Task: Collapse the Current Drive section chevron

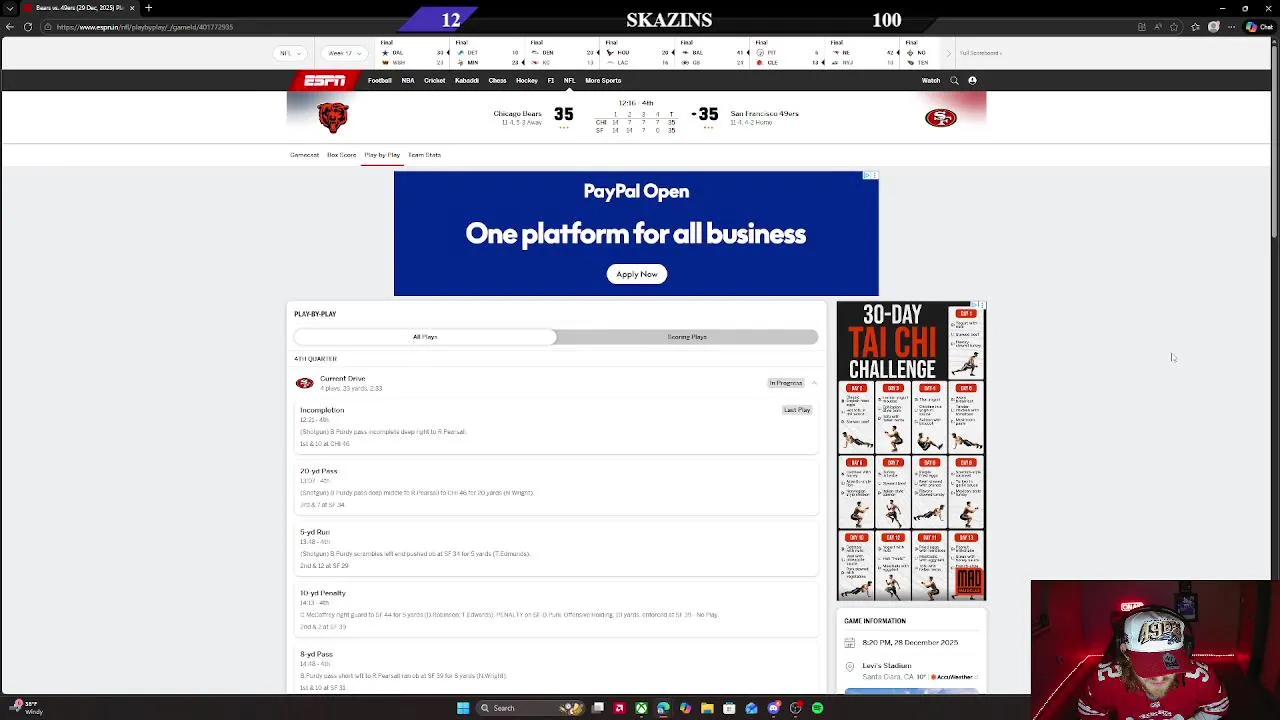Action: coord(814,383)
